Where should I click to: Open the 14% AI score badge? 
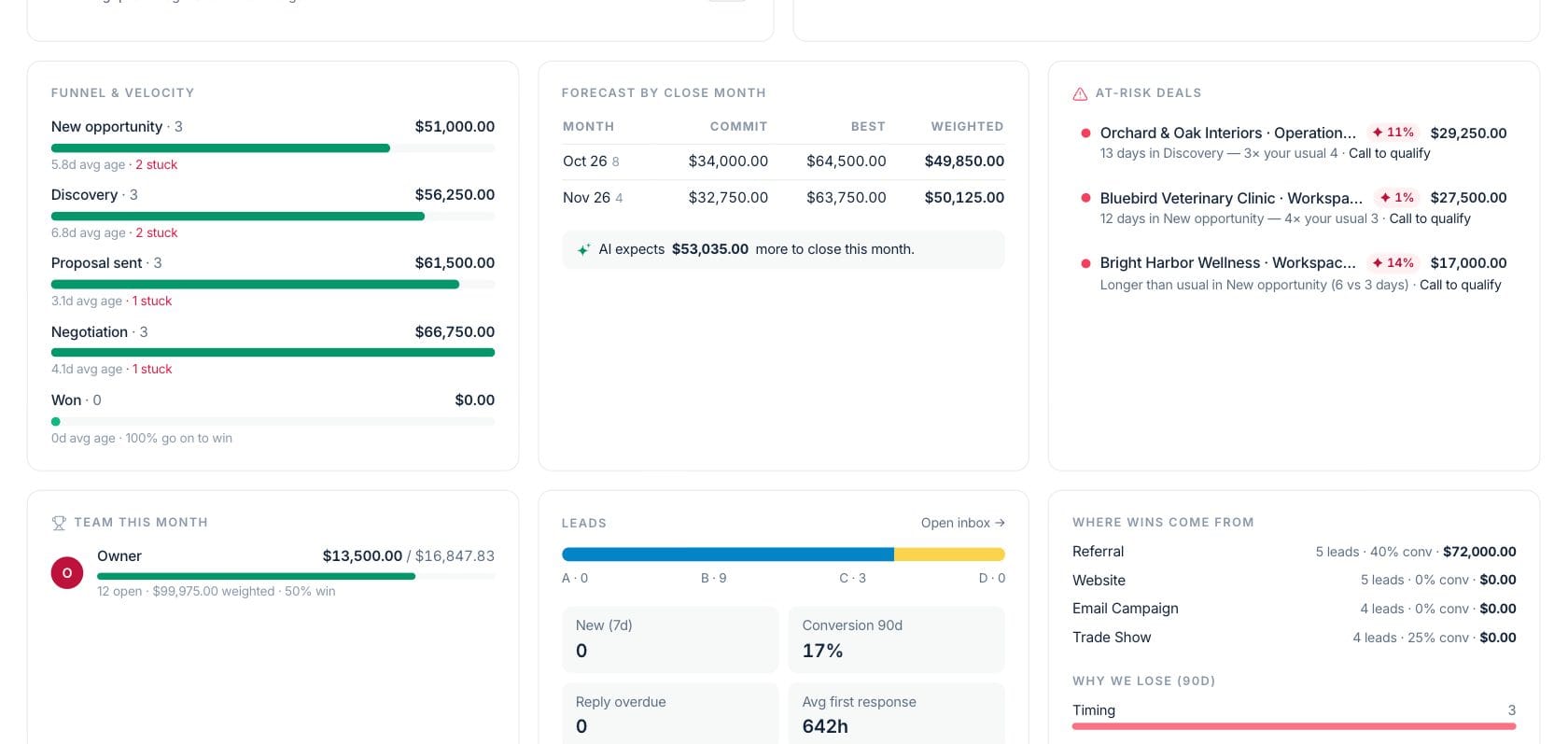(1393, 263)
